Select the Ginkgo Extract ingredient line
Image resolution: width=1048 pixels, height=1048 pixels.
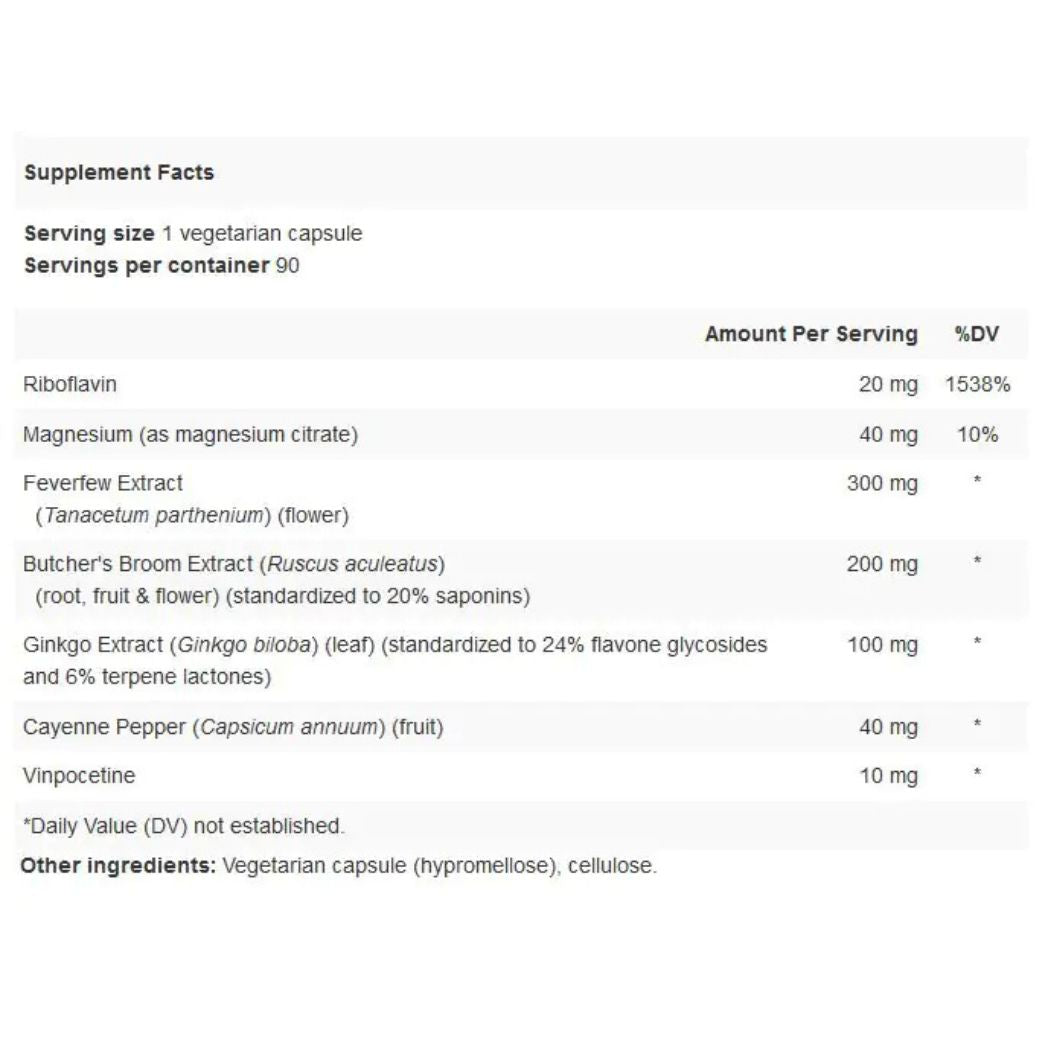395,645
